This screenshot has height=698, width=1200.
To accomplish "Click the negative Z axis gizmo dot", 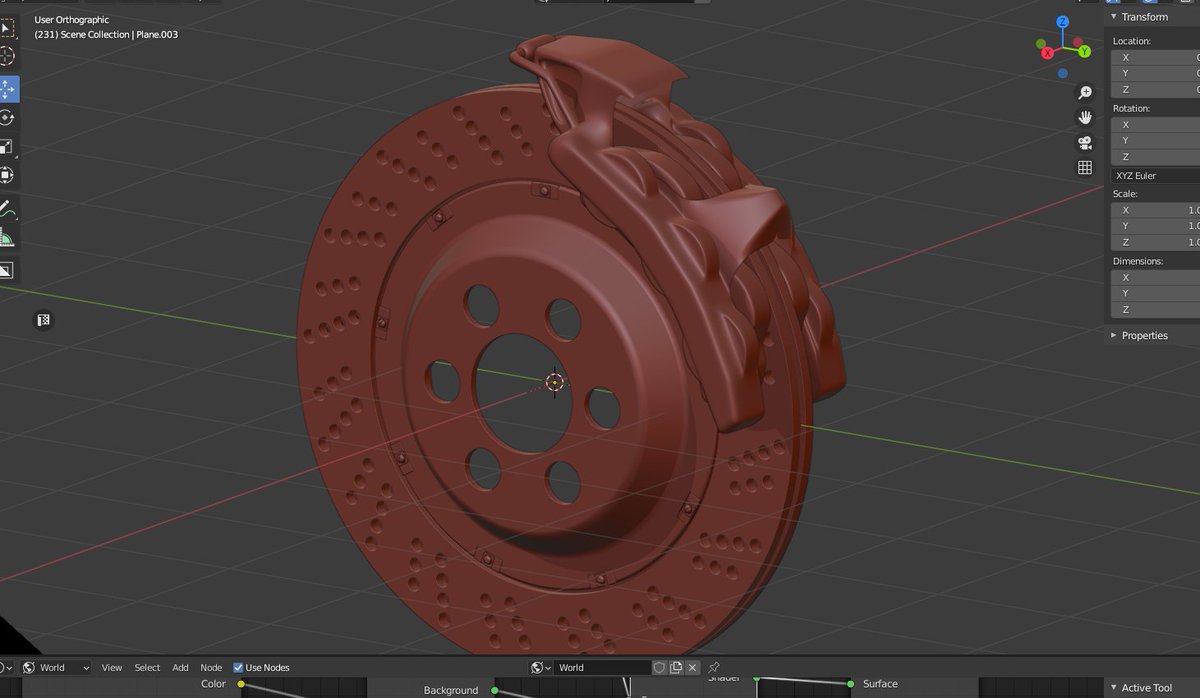I will pyautogui.click(x=1062, y=73).
